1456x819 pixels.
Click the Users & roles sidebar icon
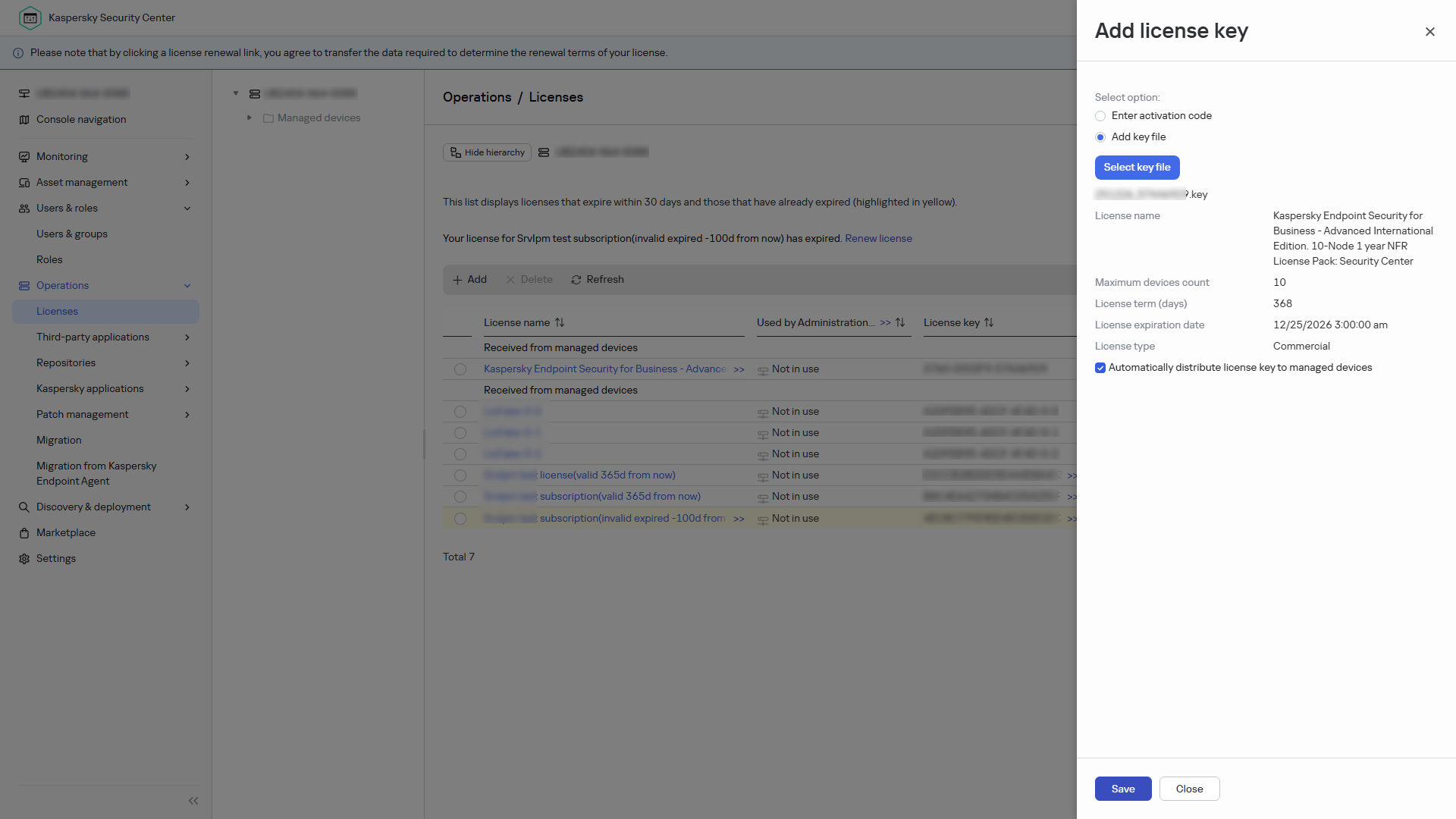tap(24, 209)
